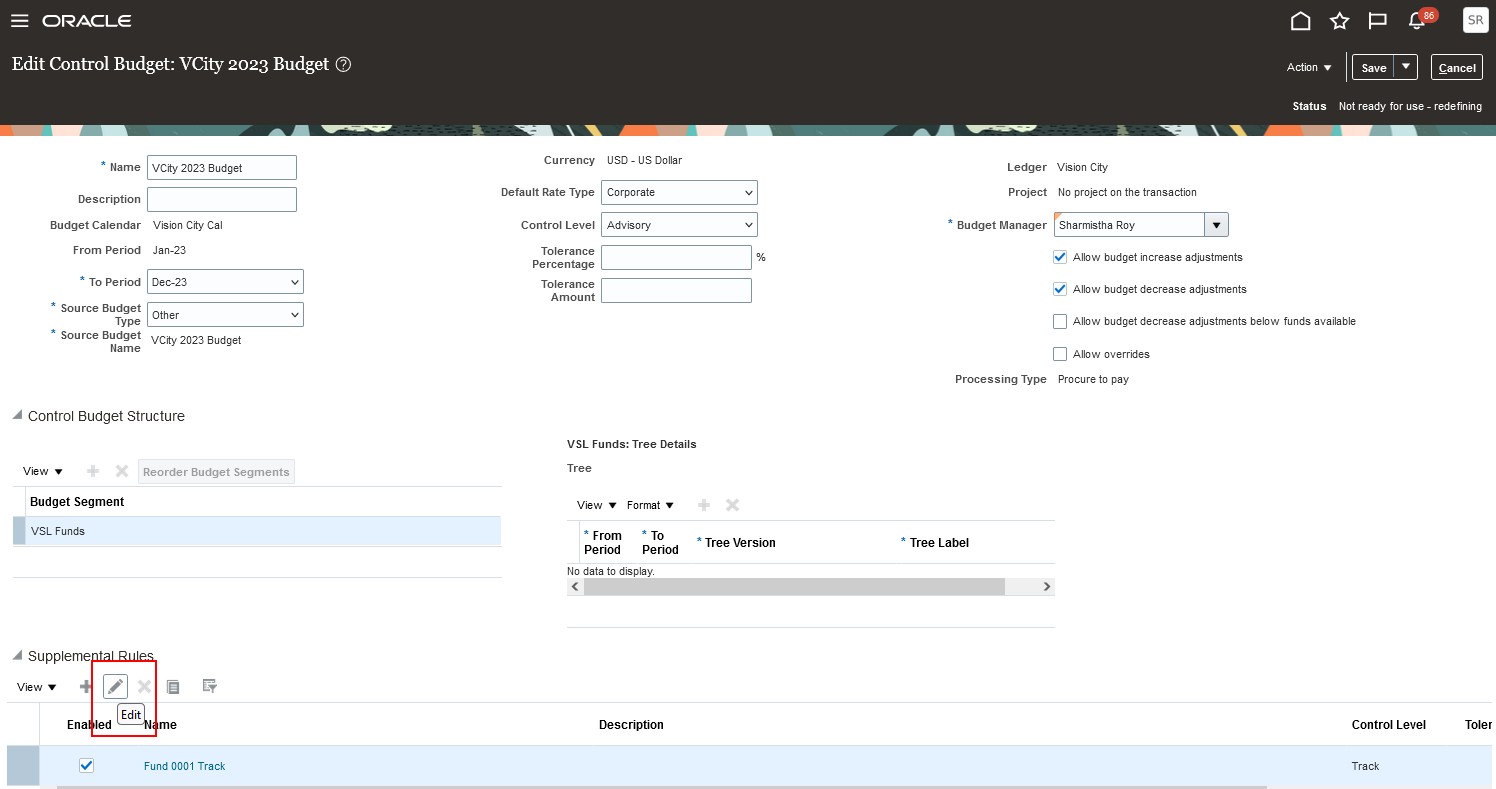Click the Budget Segment column header

coord(77,501)
